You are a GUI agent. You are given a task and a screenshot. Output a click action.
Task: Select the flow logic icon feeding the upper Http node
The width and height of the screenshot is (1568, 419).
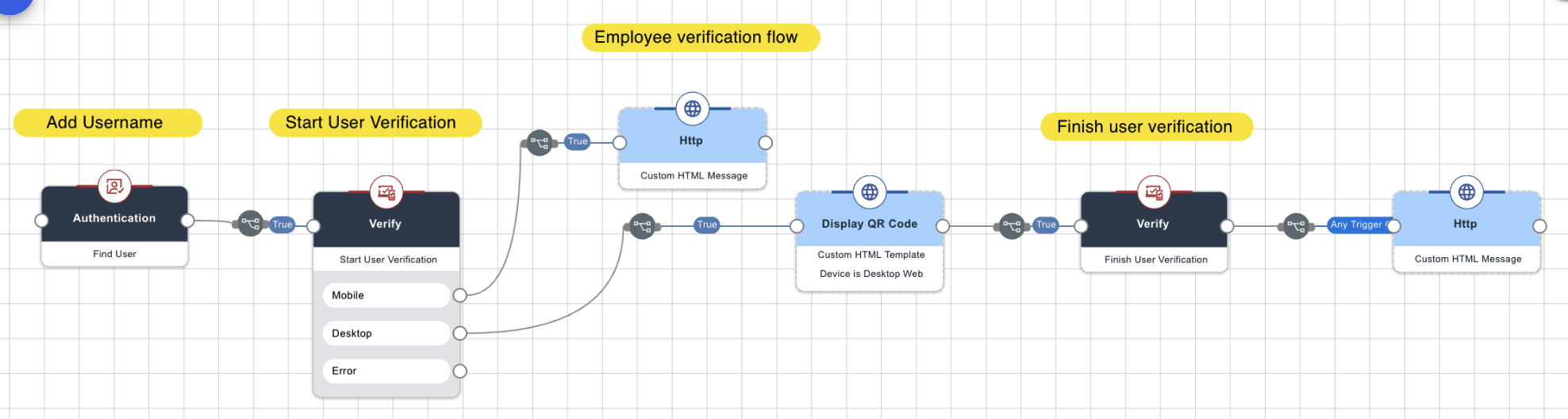coord(540,143)
